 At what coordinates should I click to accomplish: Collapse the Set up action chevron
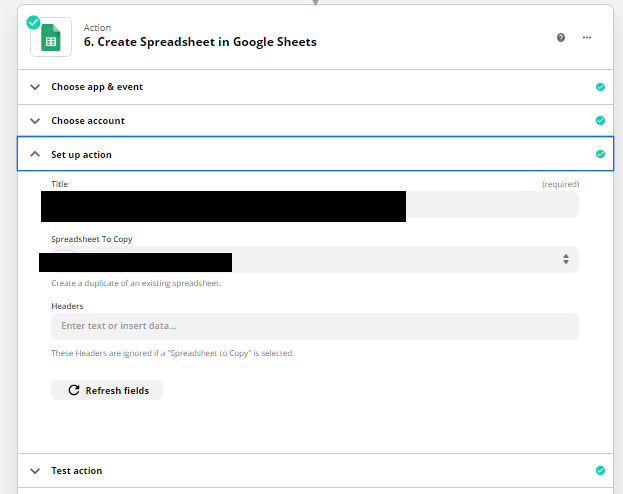[35, 154]
